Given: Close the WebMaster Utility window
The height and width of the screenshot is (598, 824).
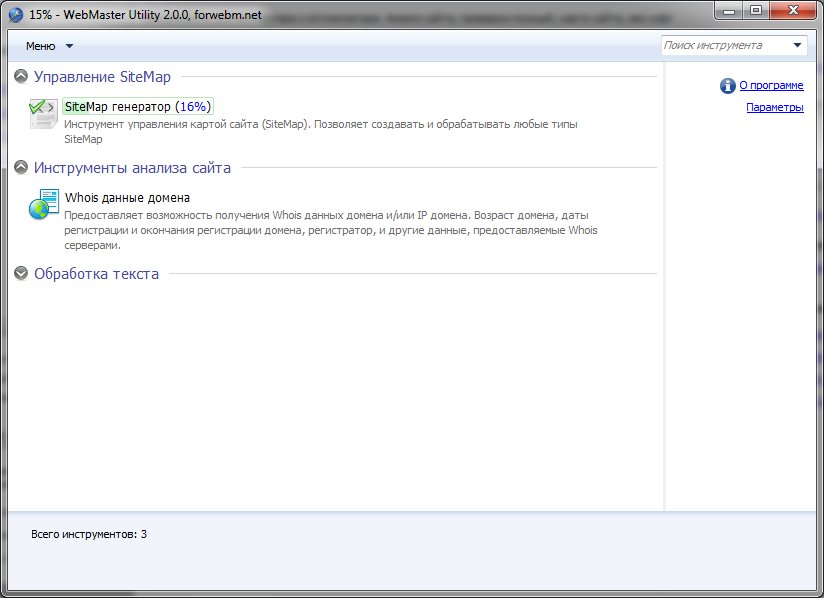Looking at the screenshot, I should pos(793,11).
